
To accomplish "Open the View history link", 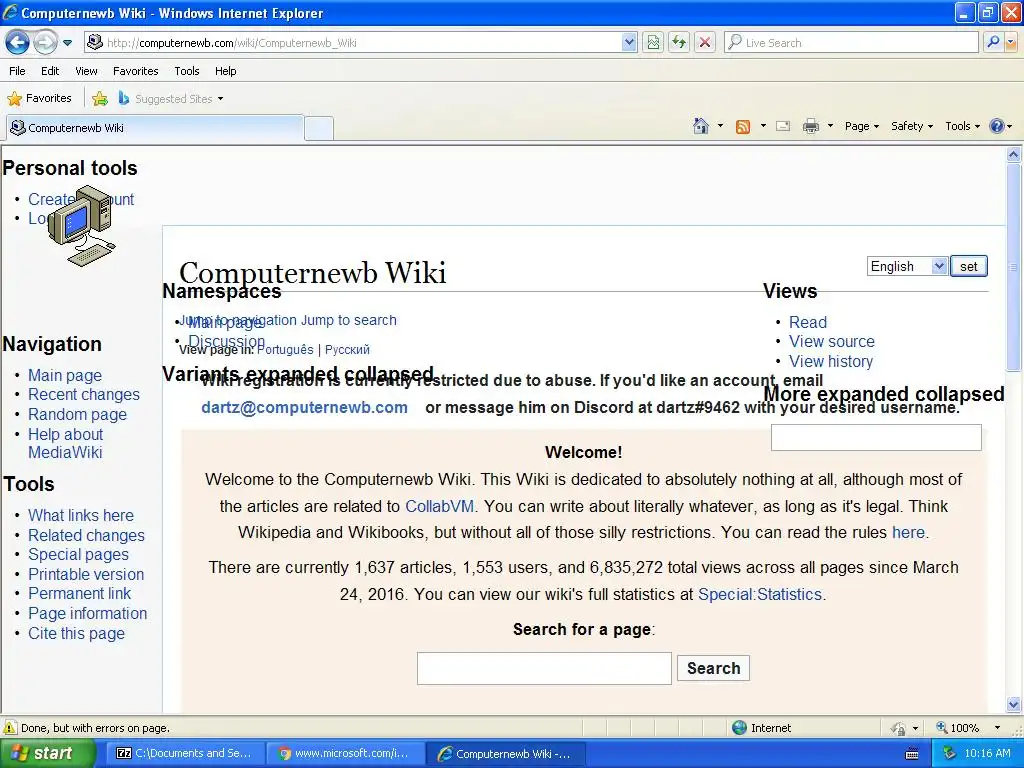I will (831, 361).
